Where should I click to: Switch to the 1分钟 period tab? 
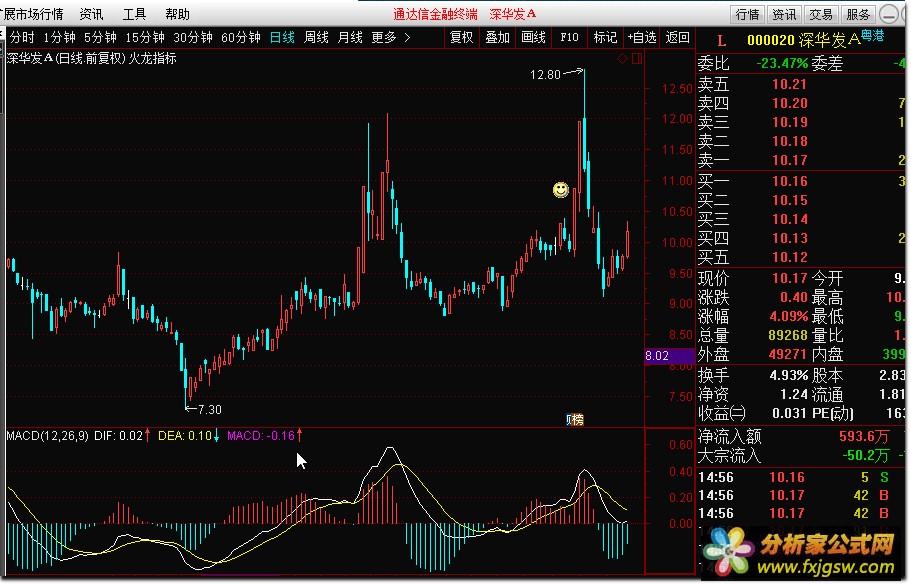(59, 38)
